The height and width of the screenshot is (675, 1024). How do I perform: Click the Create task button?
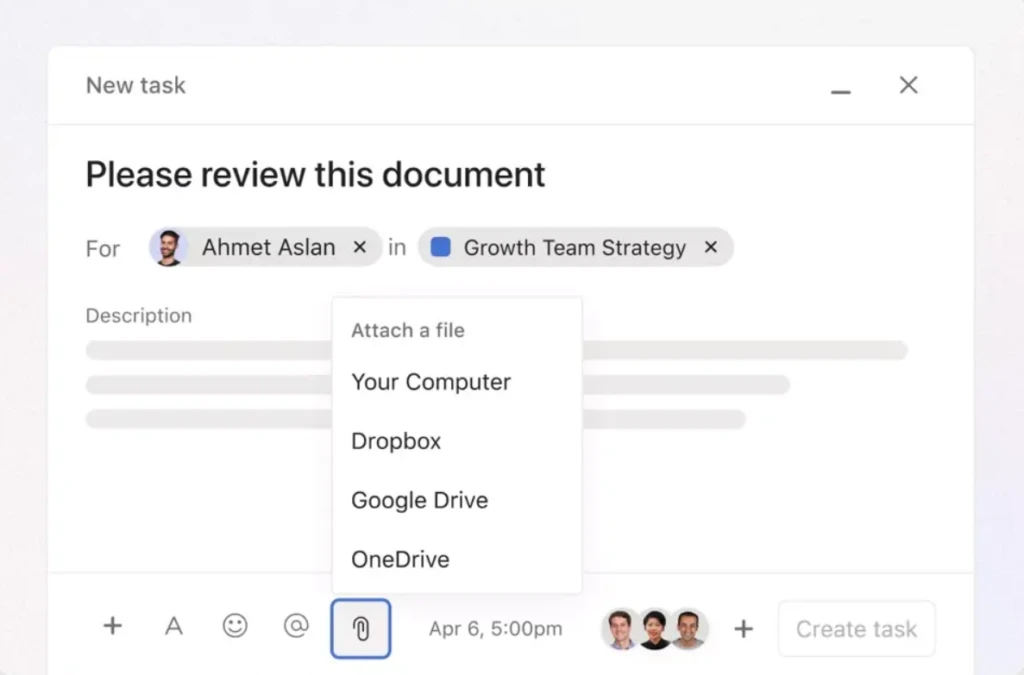(x=856, y=629)
